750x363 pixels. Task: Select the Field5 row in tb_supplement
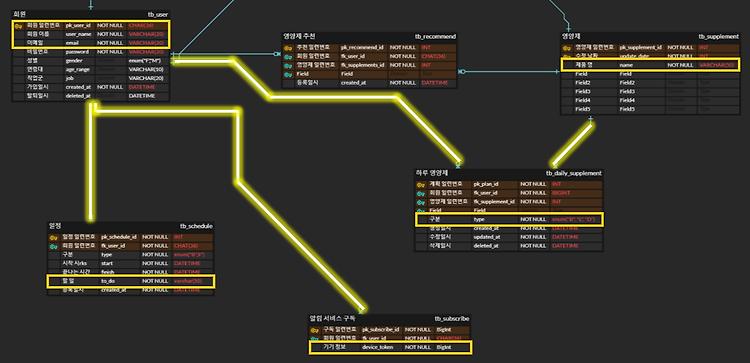click(x=651, y=110)
